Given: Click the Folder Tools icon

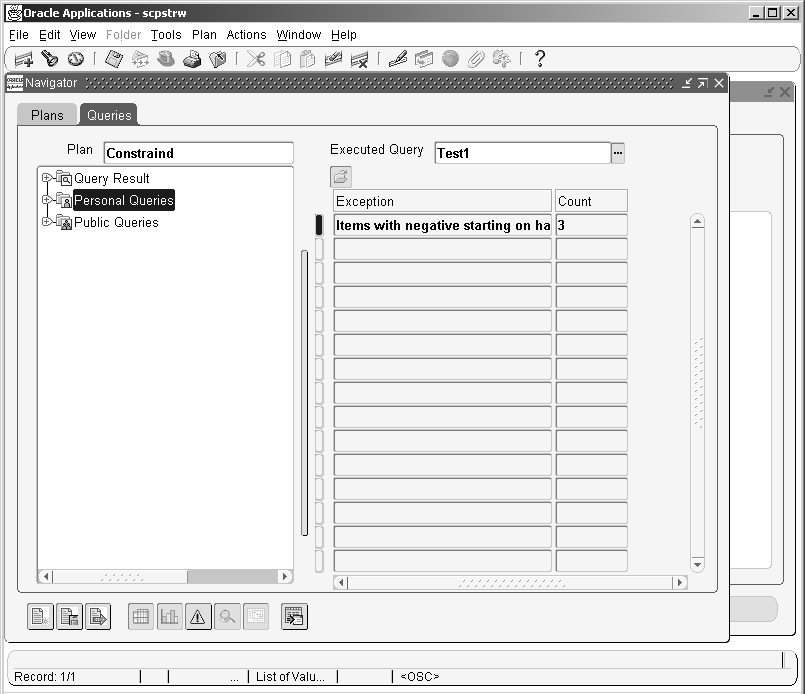Looking at the screenshot, I should tap(502, 59).
